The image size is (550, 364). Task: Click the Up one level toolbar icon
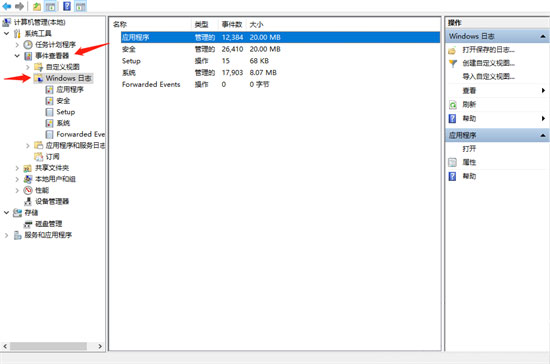(37, 6)
